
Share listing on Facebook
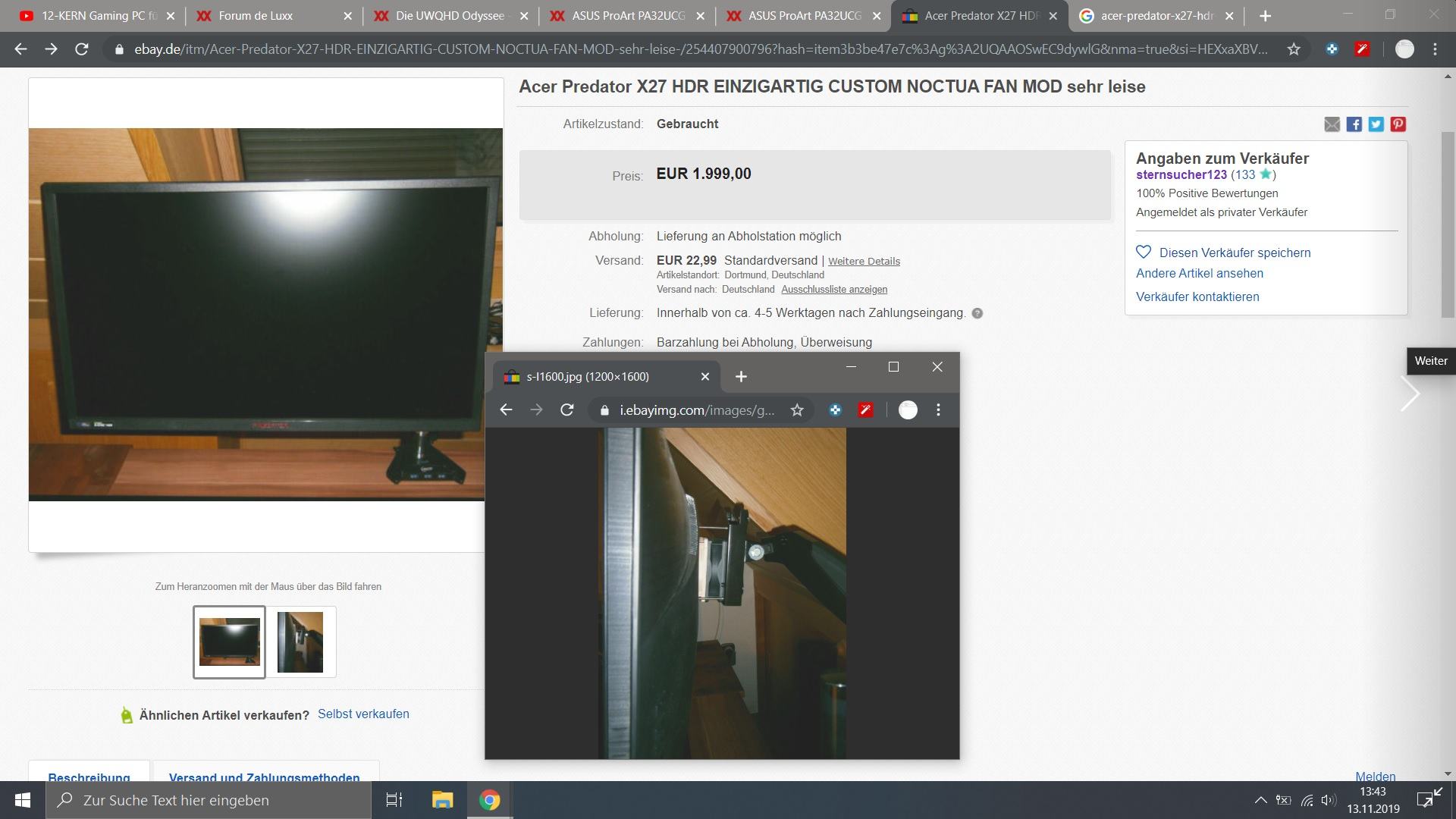click(x=1354, y=124)
